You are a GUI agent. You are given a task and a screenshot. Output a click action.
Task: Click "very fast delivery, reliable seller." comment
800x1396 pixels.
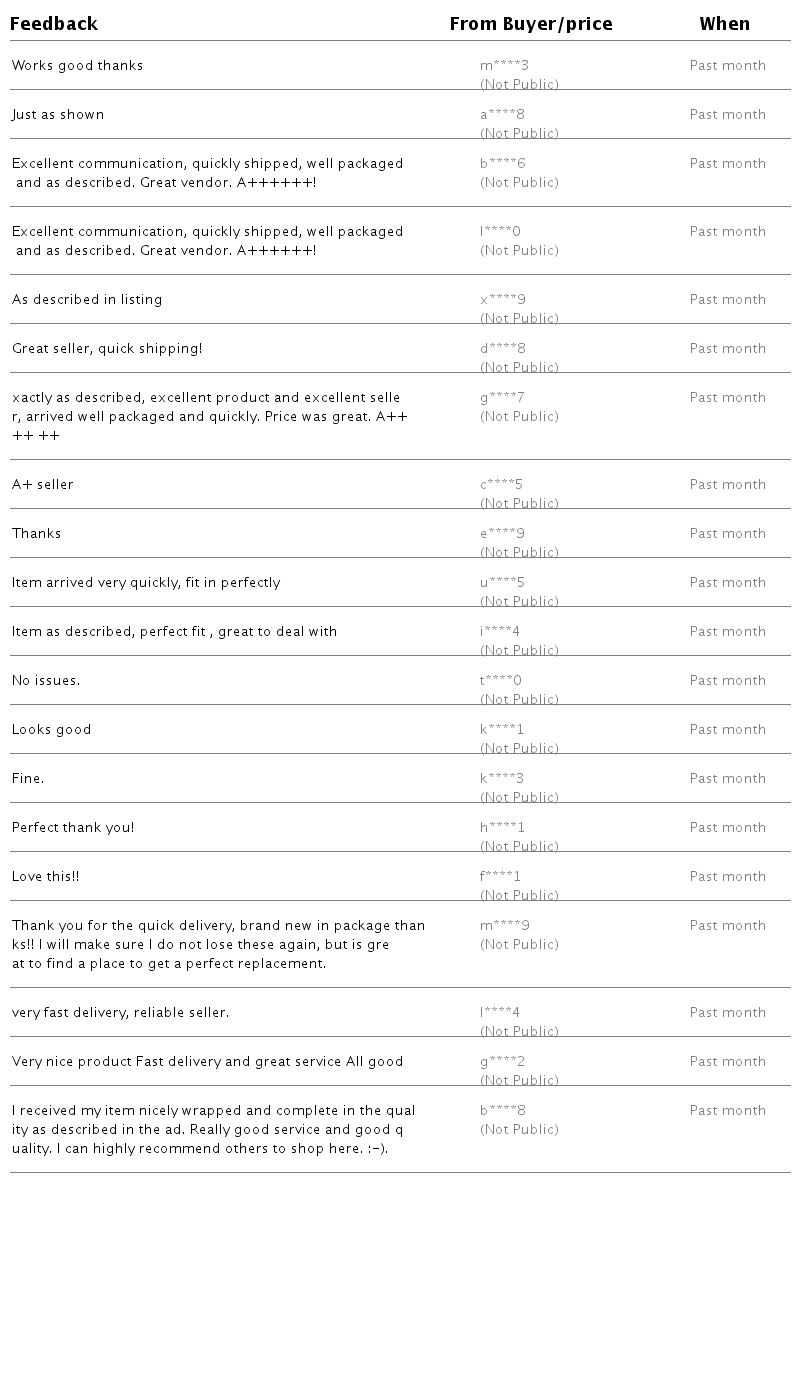pyautogui.click(x=120, y=1013)
